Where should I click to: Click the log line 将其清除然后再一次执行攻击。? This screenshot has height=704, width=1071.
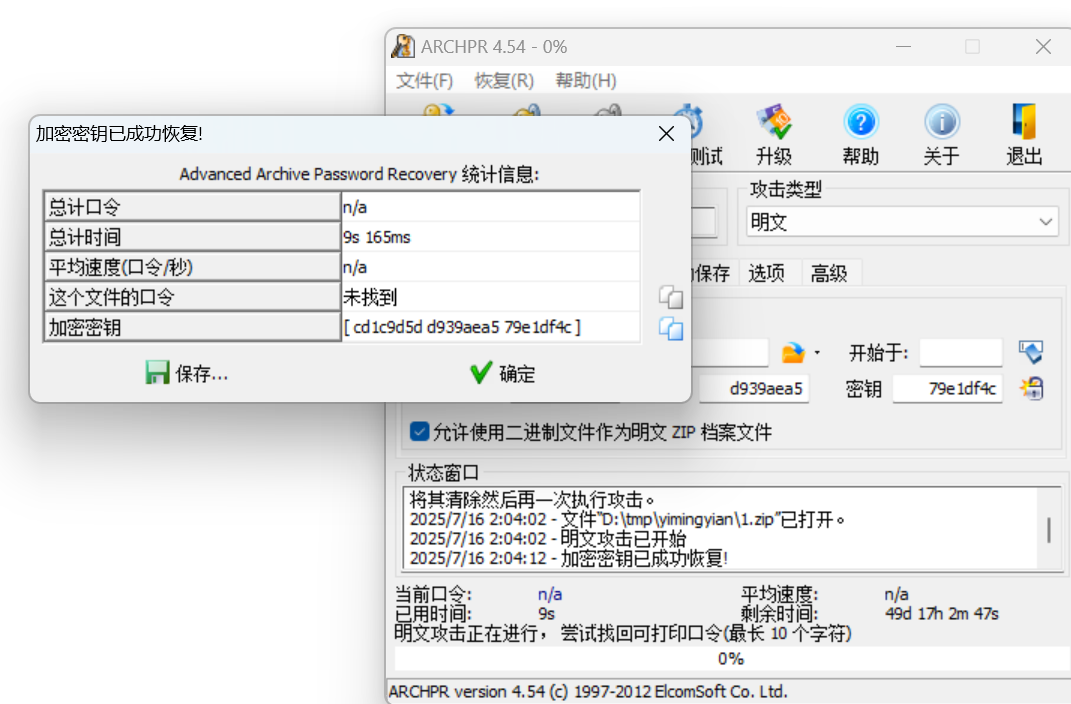(x=532, y=500)
